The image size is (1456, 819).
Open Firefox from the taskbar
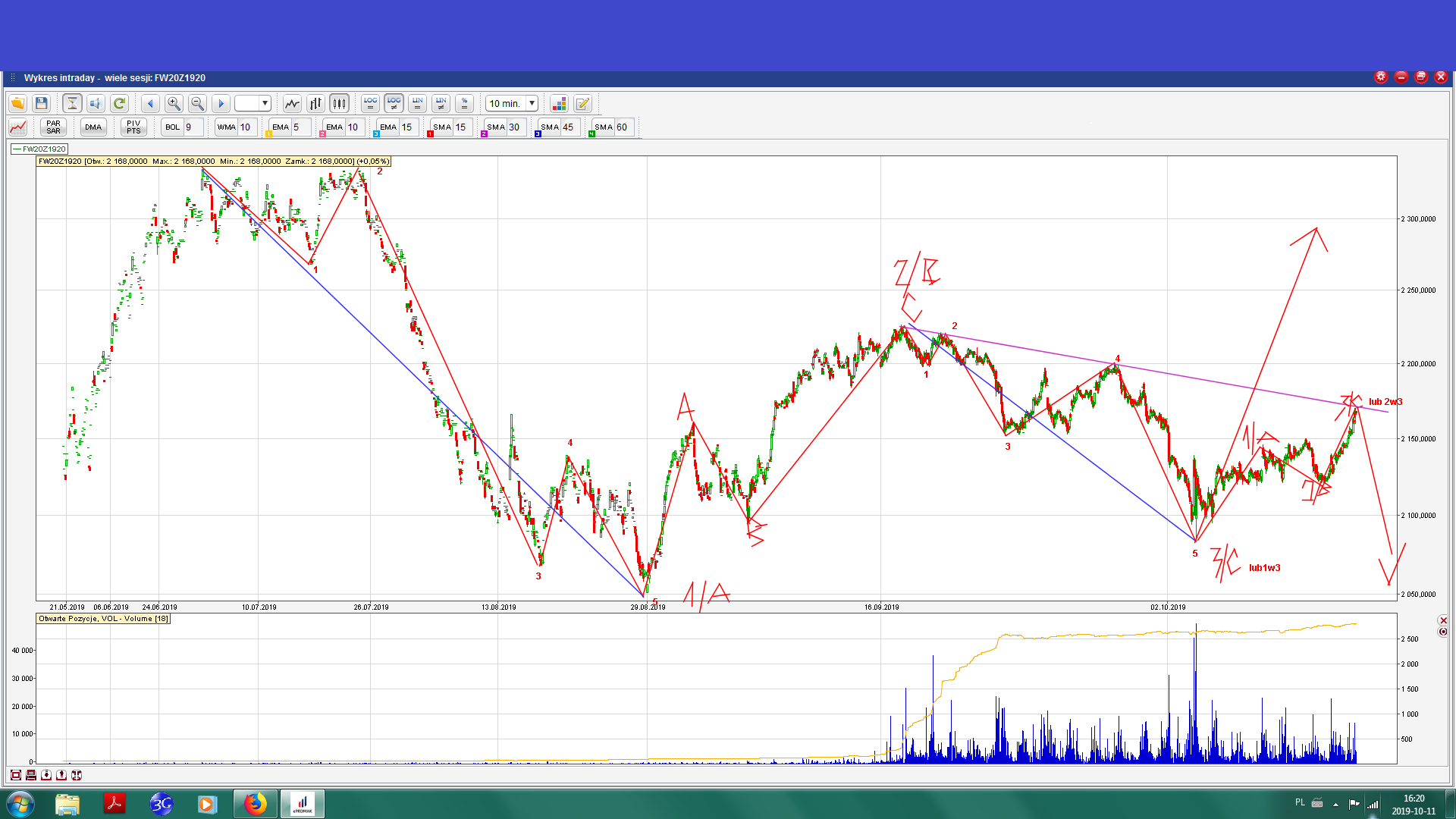pyautogui.click(x=256, y=803)
